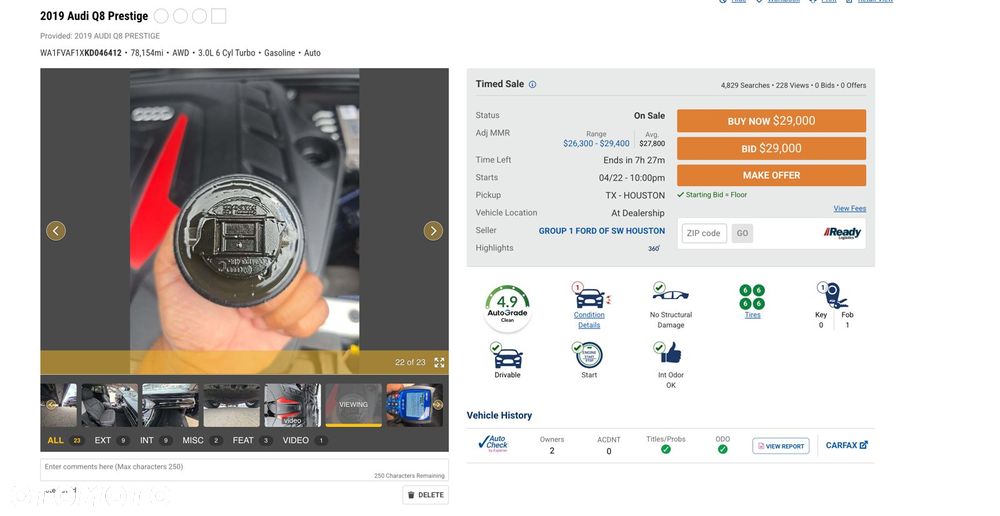Select the VIDEO media tab
Viewport: 1000px width, 516px height.
[305, 440]
